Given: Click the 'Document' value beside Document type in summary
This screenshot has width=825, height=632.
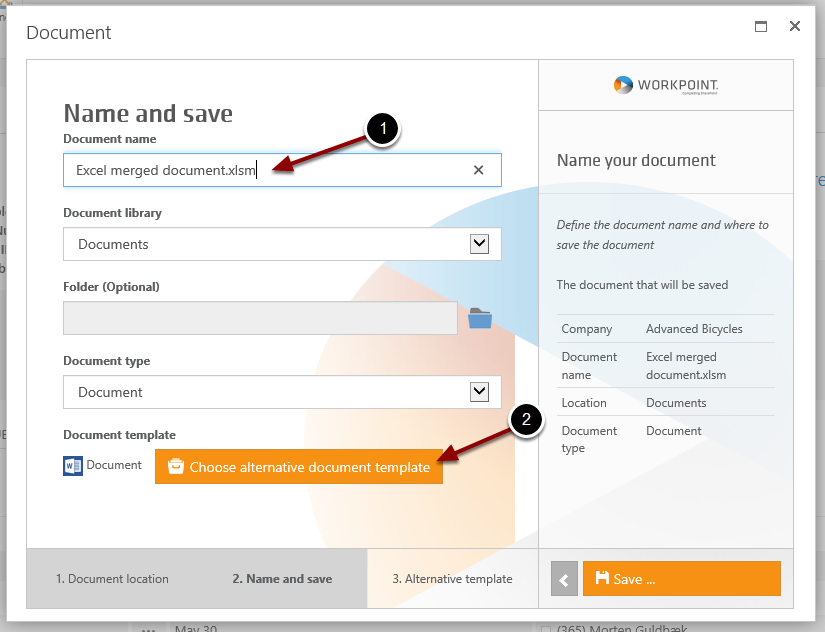Looking at the screenshot, I should coord(673,431).
